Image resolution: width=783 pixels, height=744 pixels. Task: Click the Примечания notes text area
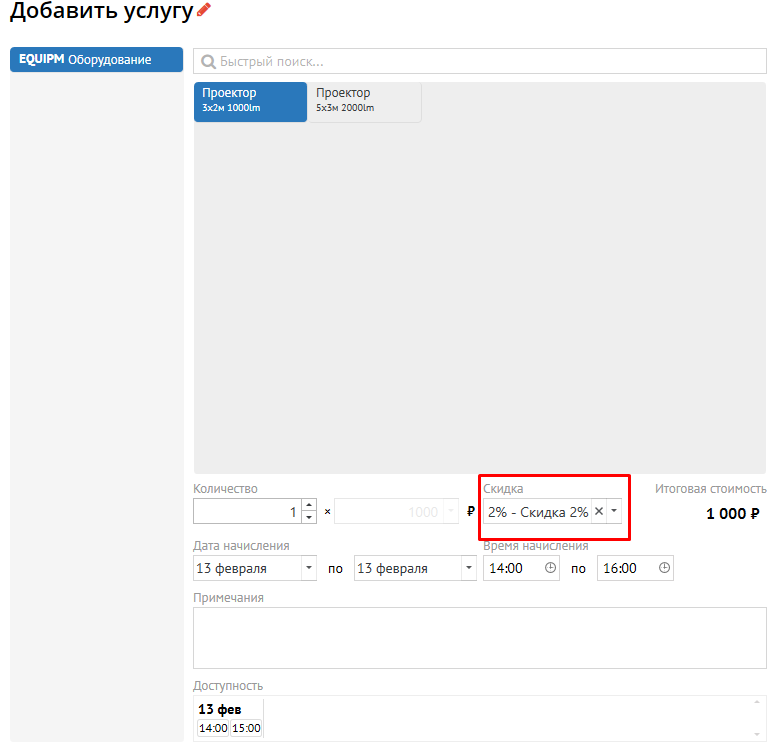pos(480,638)
